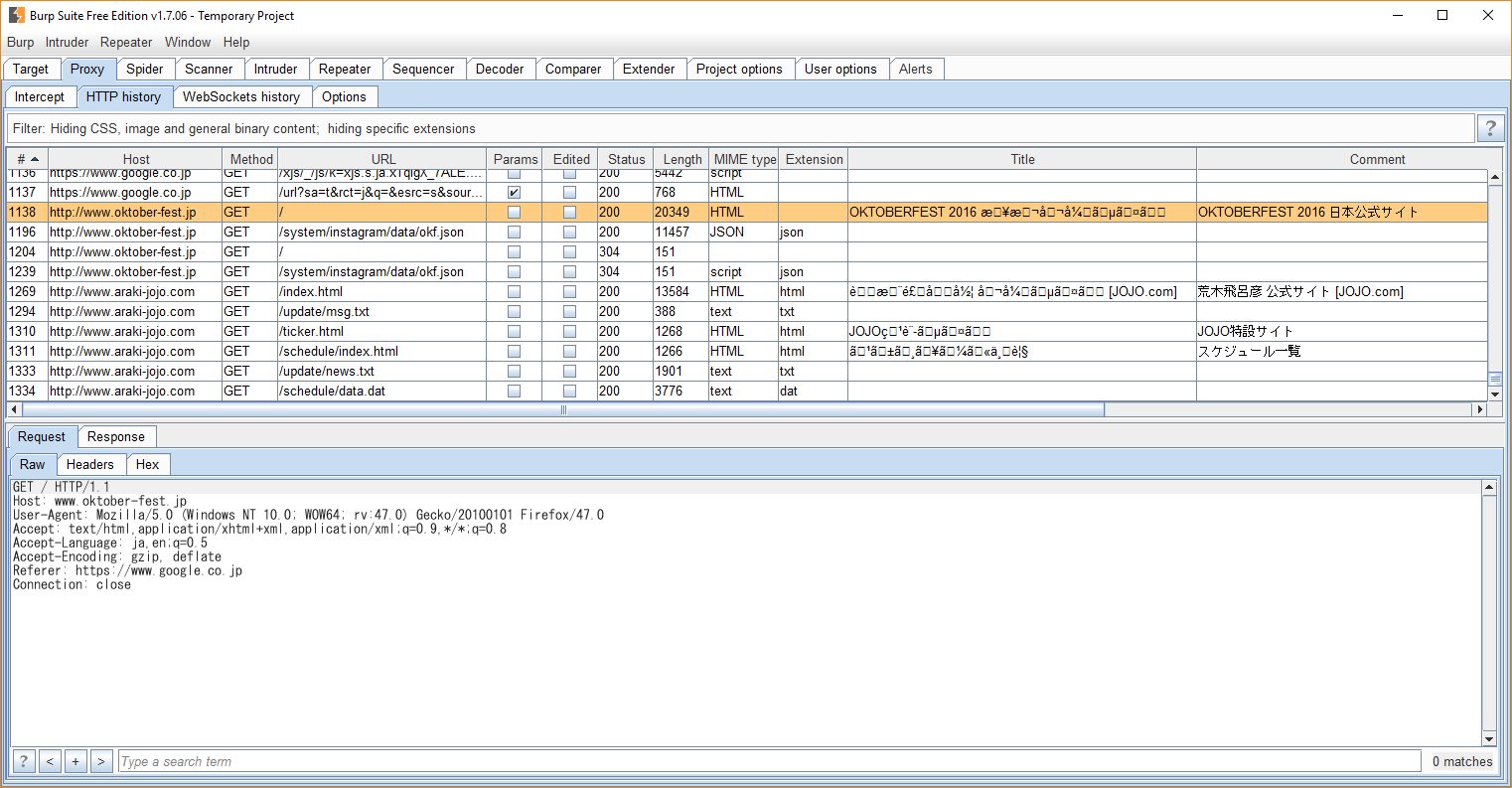Go to previous search match arrow

pyautogui.click(x=50, y=761)
